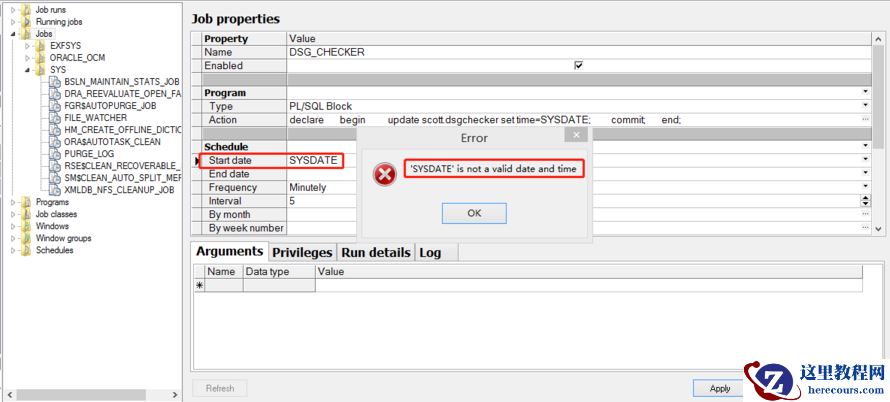The height and width of the screenshot is (402, 890).
Task: Click tree panel horizontal scrollbar right arrow
Action: [175, 394]
